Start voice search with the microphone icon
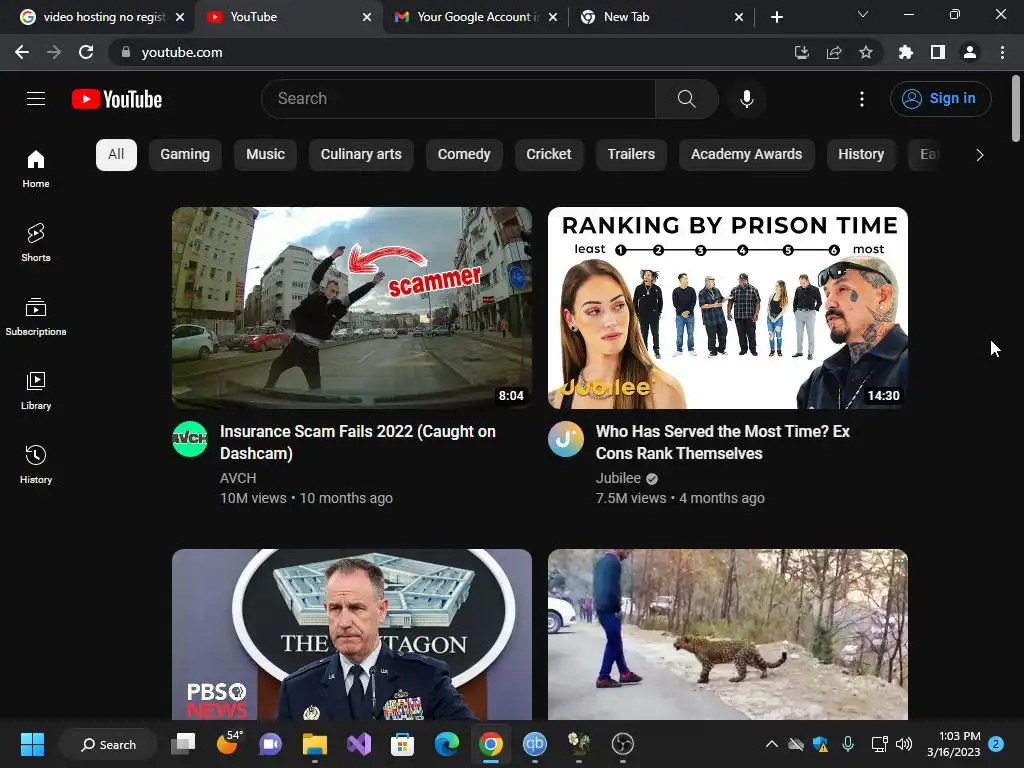 click(746, 99)
